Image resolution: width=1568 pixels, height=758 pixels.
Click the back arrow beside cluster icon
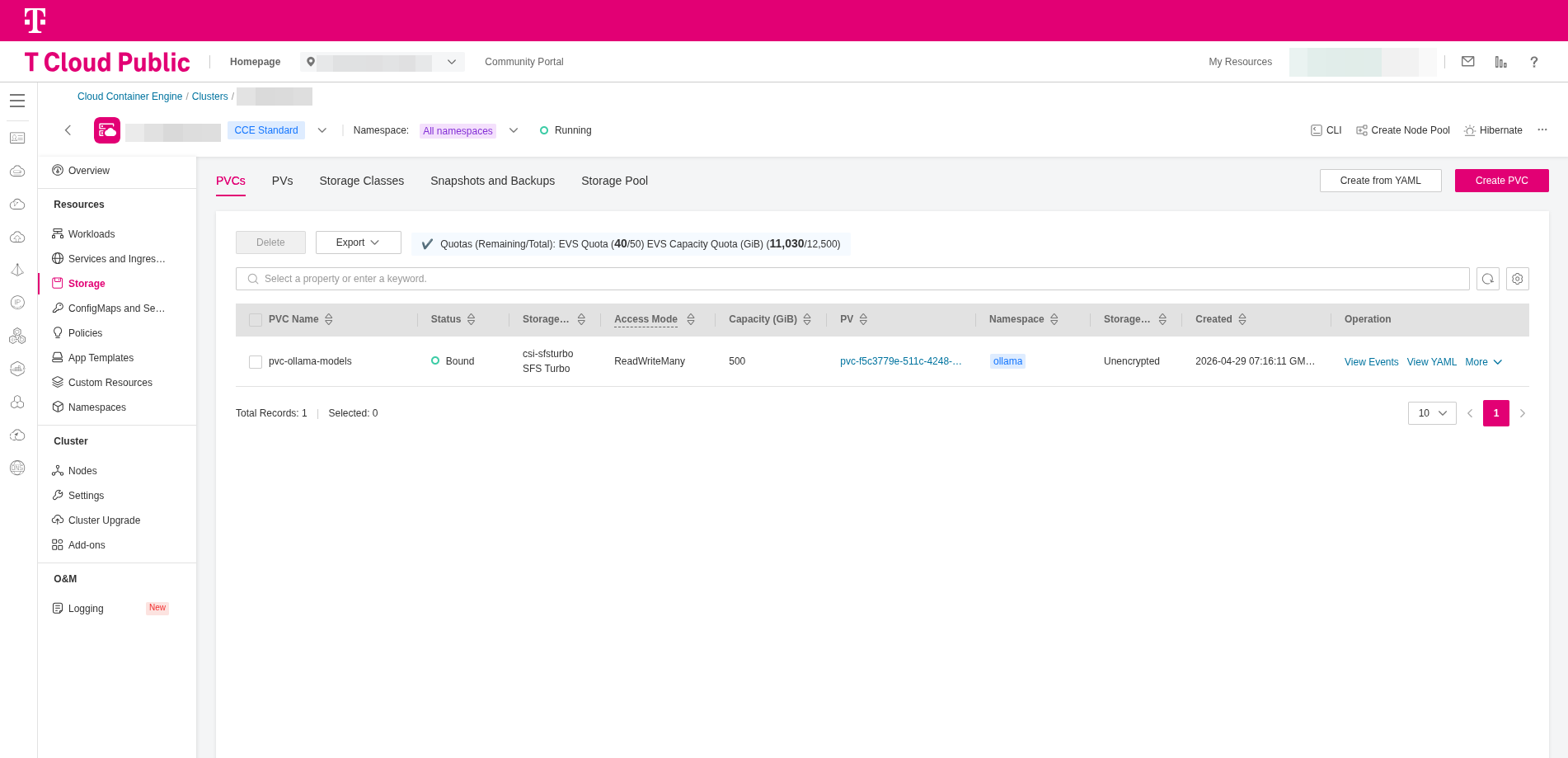point(68,130)
